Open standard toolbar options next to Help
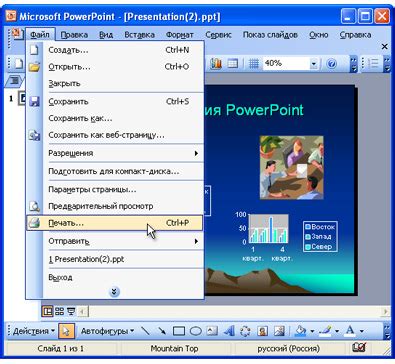395x364 pixels. (x=354, y=64)
